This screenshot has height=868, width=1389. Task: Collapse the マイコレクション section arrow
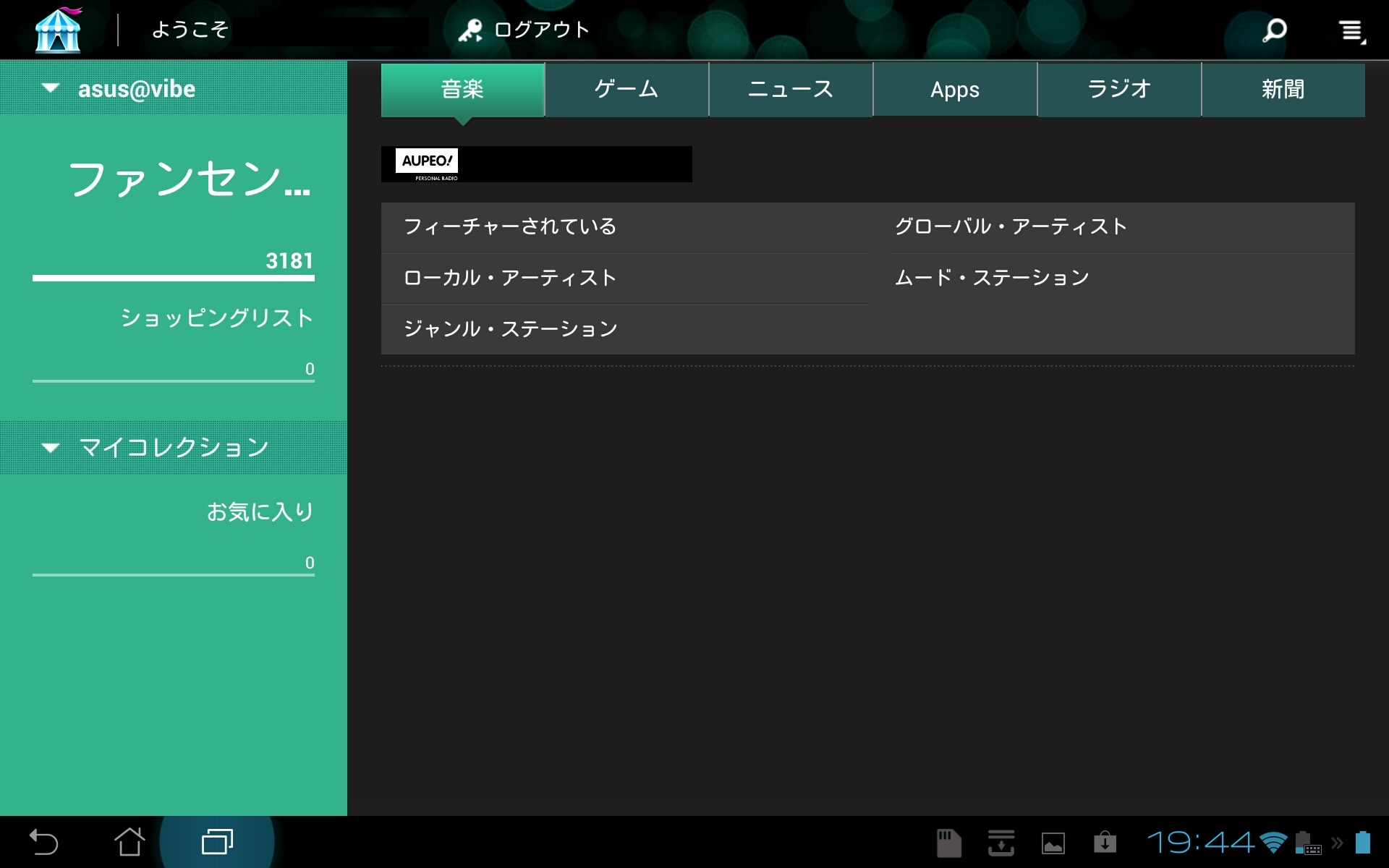coord(50,448)
